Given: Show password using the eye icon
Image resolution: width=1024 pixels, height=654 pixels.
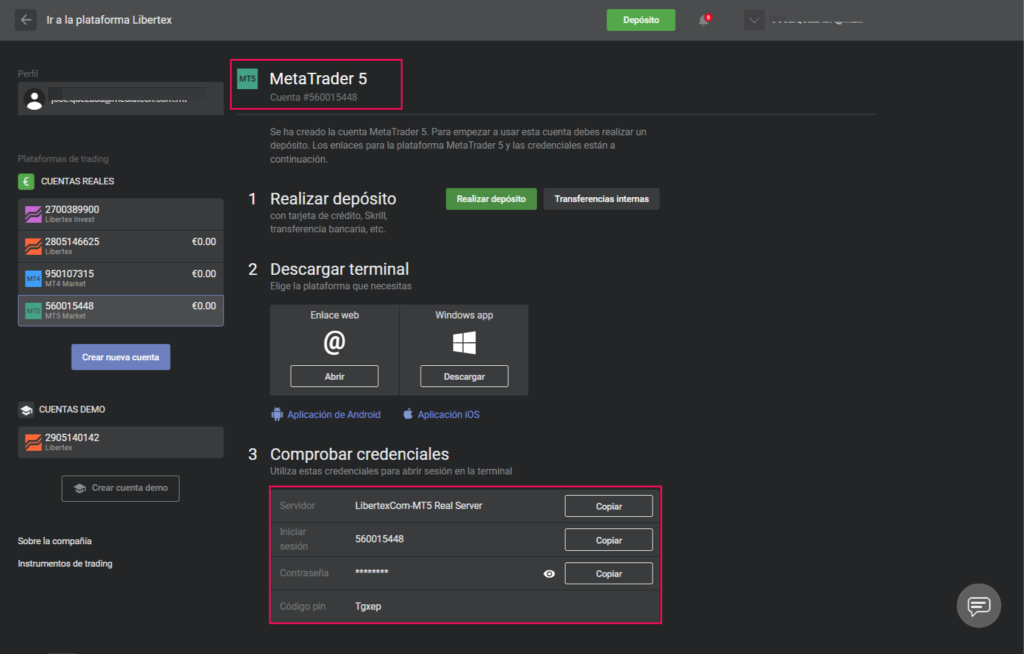Looking at the screenshot, I should 549,574.
